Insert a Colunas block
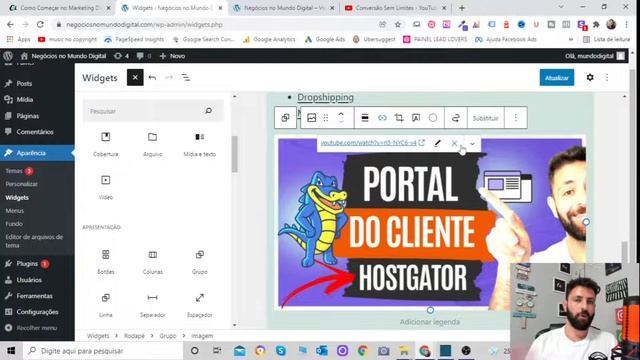This screenshot has height=360, width=640. point(153,262)
